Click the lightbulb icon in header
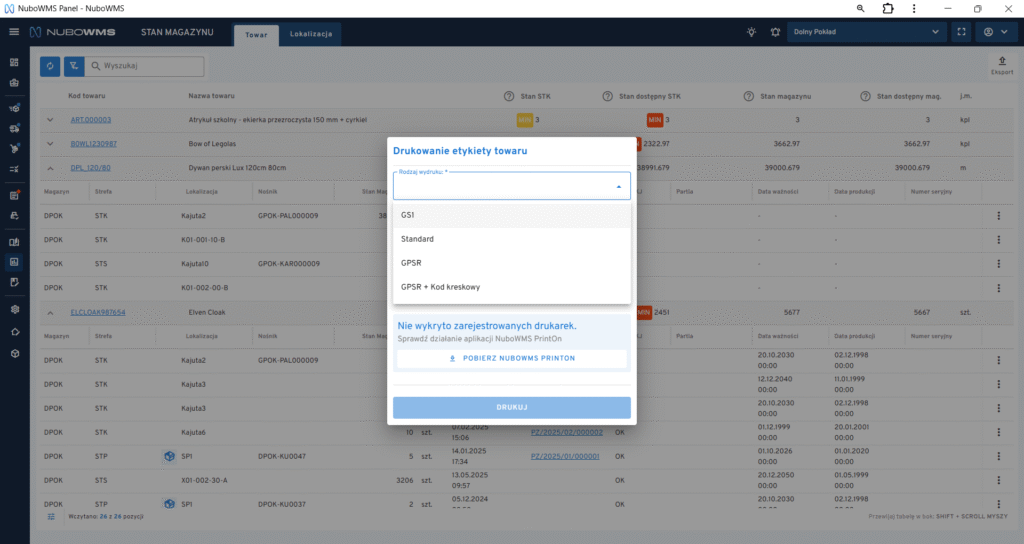The image size is (1024, 544). pos(752,32)
